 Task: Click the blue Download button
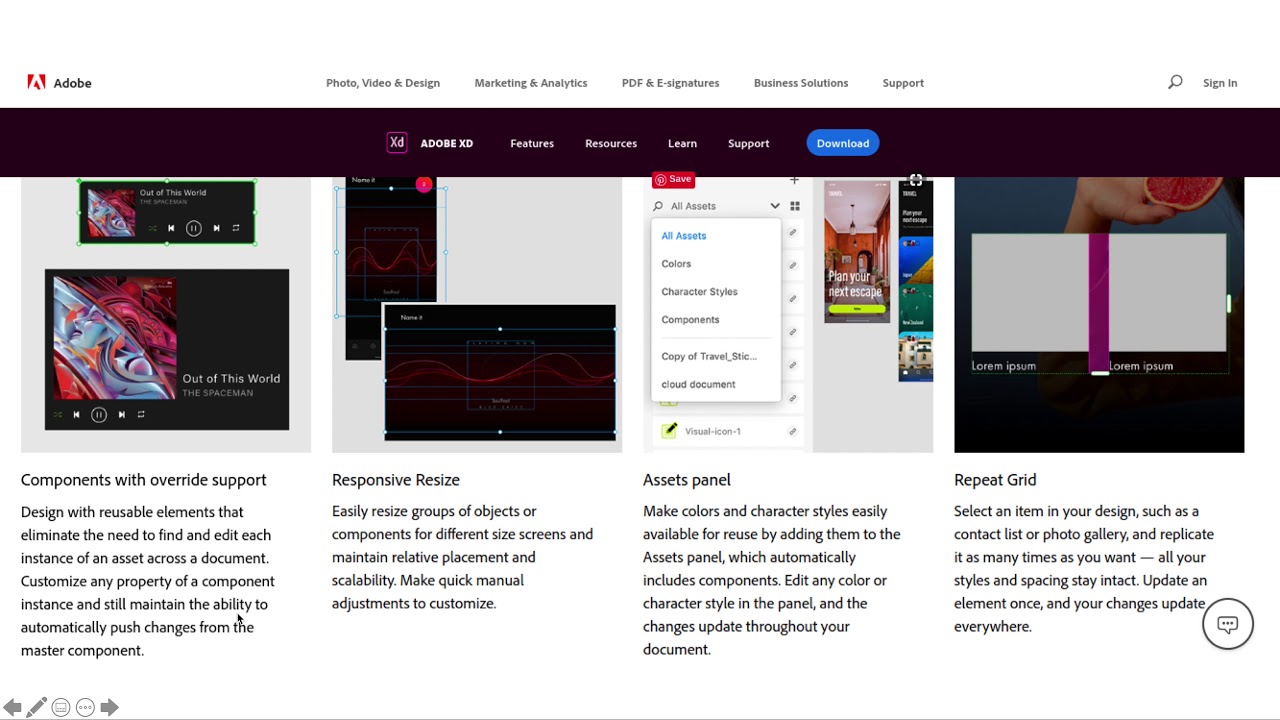[x=843, y=143]
